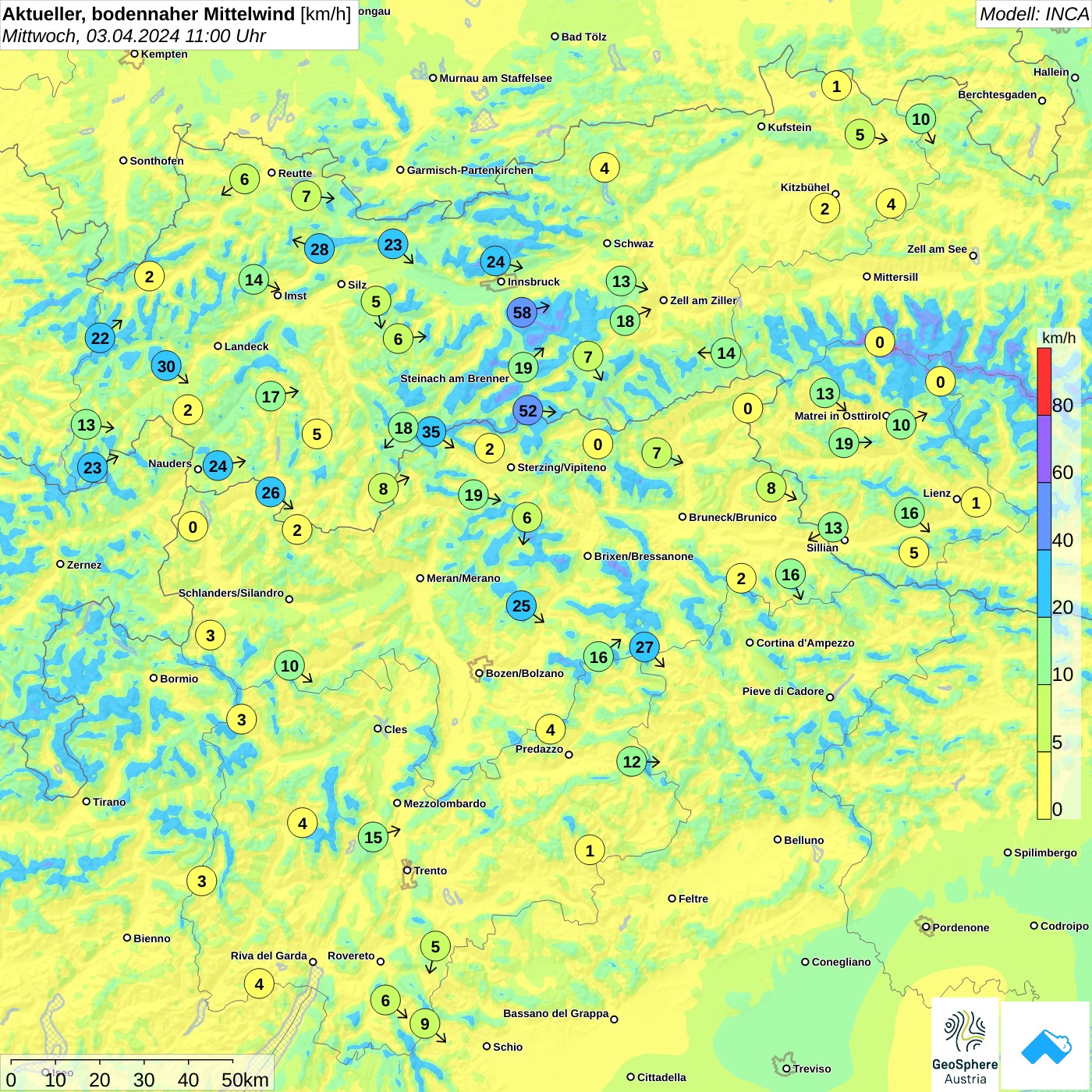Select the 30 km/h wind marker

pyautogui.click(x=166, y=367)
